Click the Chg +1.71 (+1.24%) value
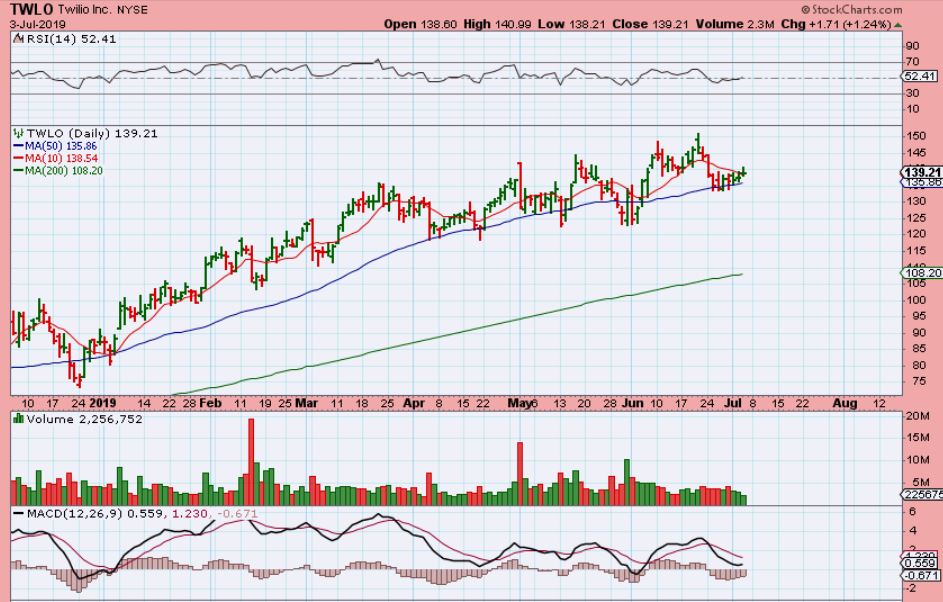 [835, 25]
